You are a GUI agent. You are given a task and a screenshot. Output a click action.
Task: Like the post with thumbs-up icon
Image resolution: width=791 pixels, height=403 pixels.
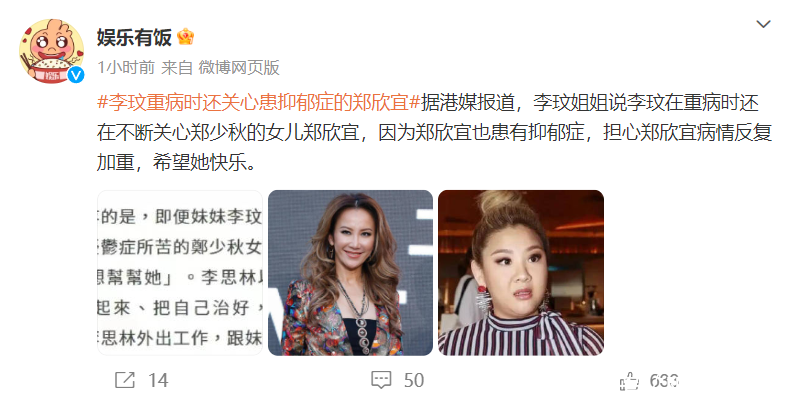click(629, 380)
